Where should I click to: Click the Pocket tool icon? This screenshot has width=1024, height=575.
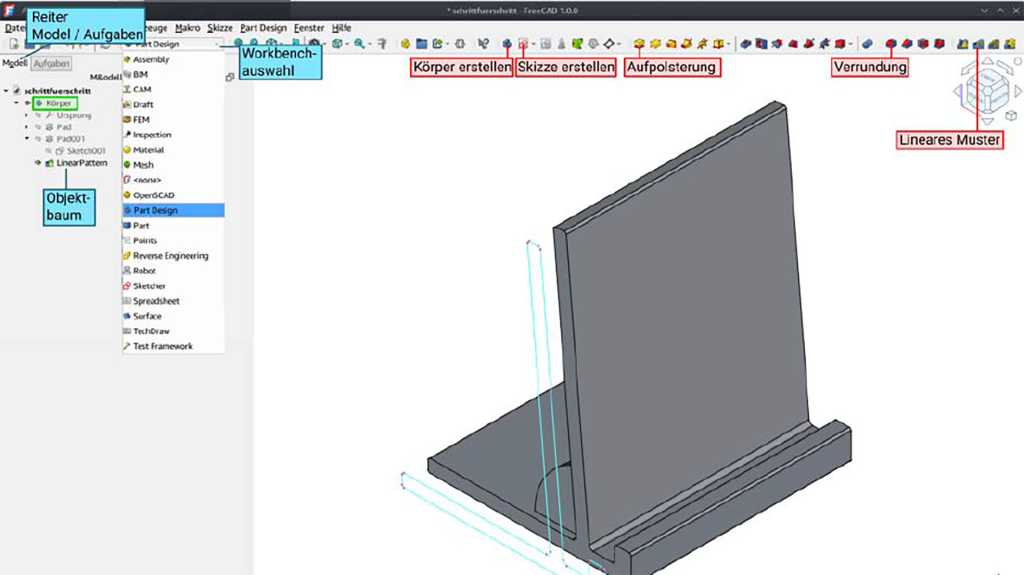click(x=745, y=44)
